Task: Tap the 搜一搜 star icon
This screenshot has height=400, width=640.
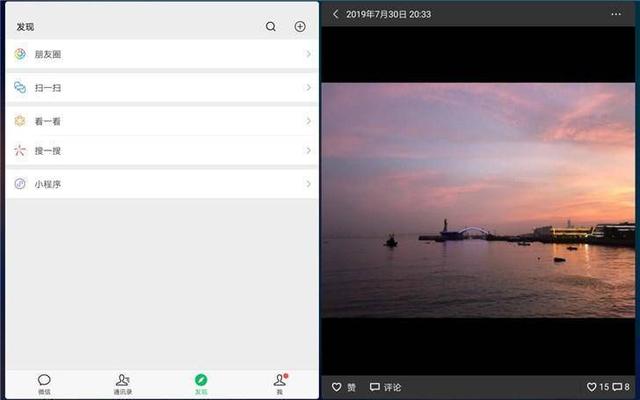Action: coord(20,151)
